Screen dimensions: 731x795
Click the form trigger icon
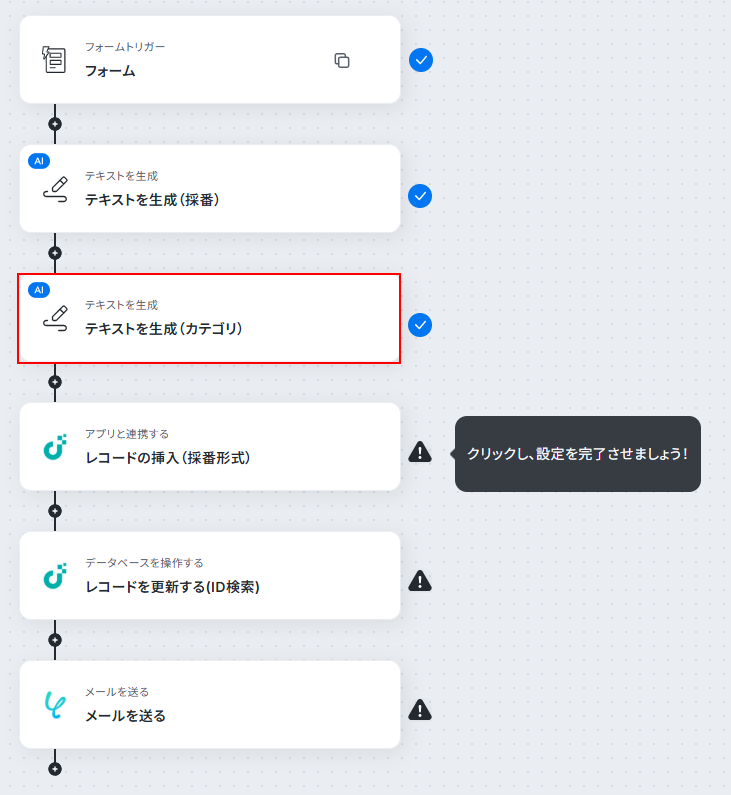click(54, 60)
